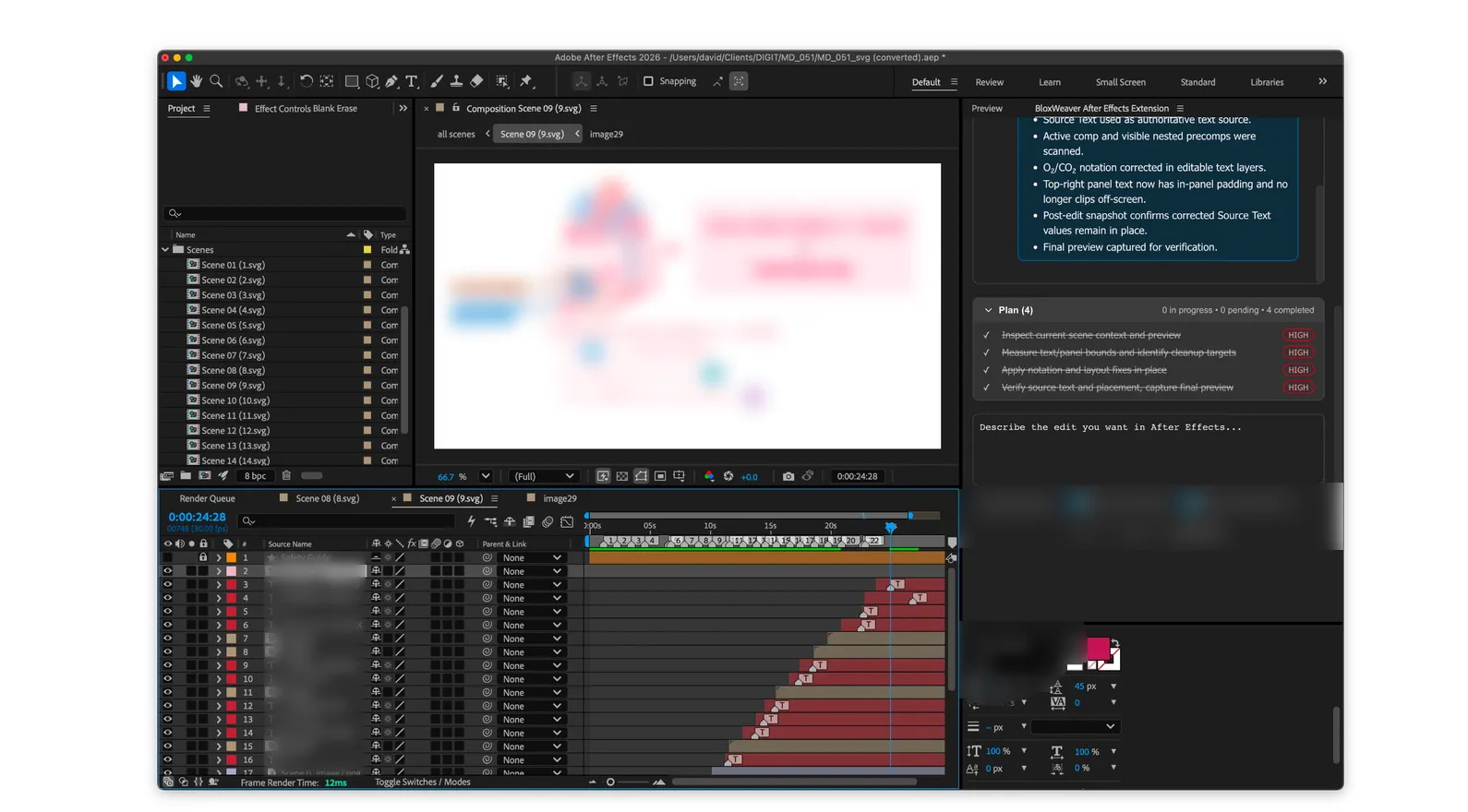Open the Small Screen workspace
Image resolution: width=1468 pixels, height=812 pixels.
click(1120, 82)
